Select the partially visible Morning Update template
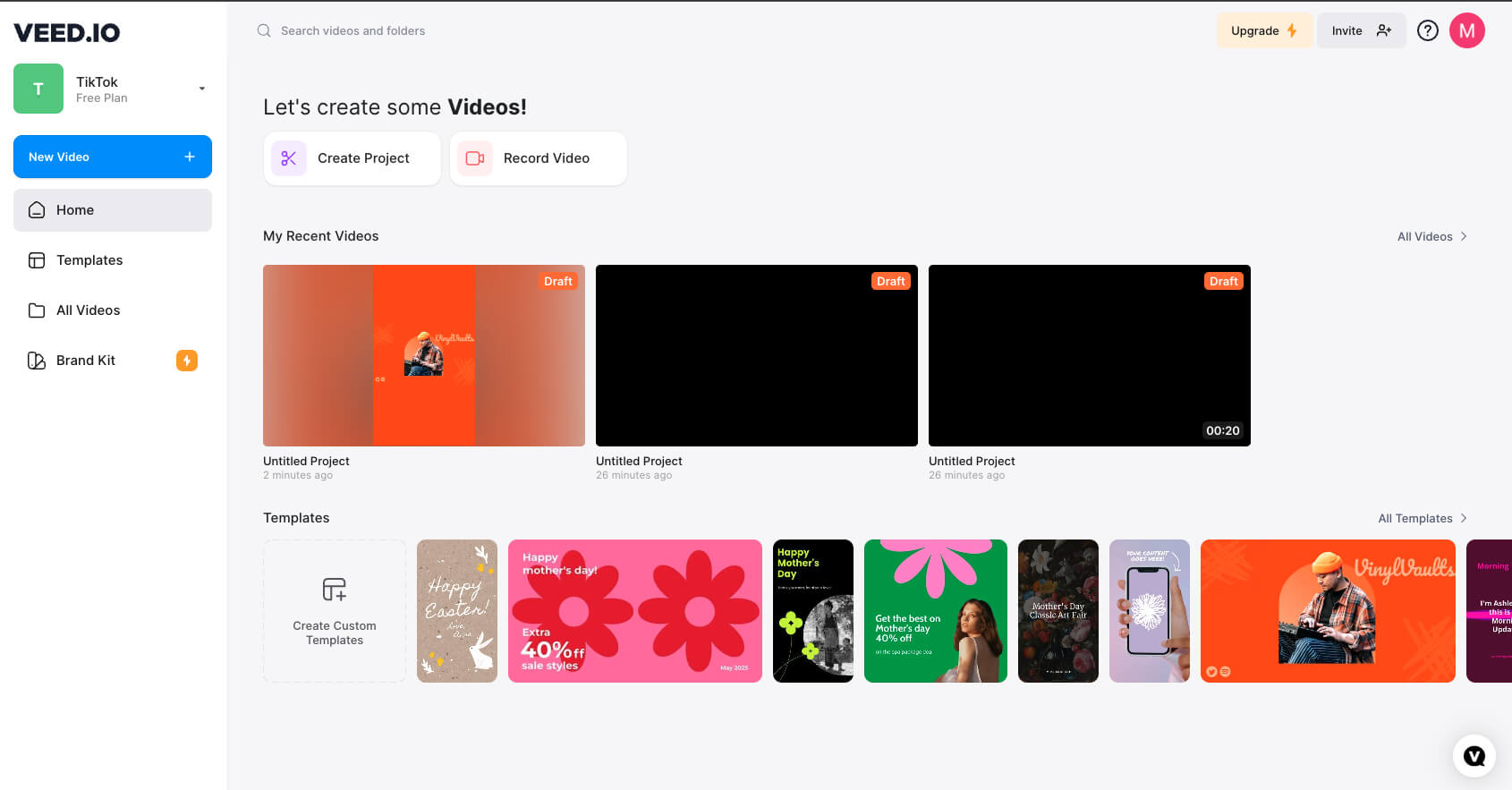This screenshot has width=1512, height=790. click(x=1490, y=611)
